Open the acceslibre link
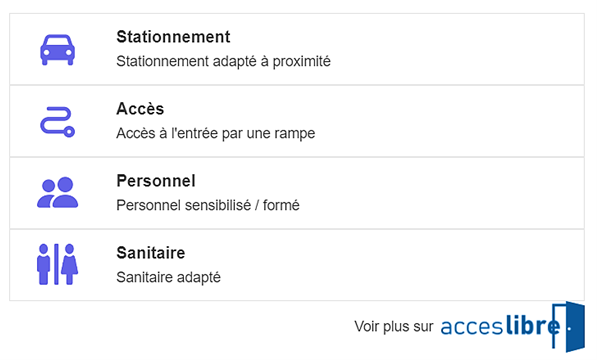This screenshot has width=597, height=360. click(512, 327)
